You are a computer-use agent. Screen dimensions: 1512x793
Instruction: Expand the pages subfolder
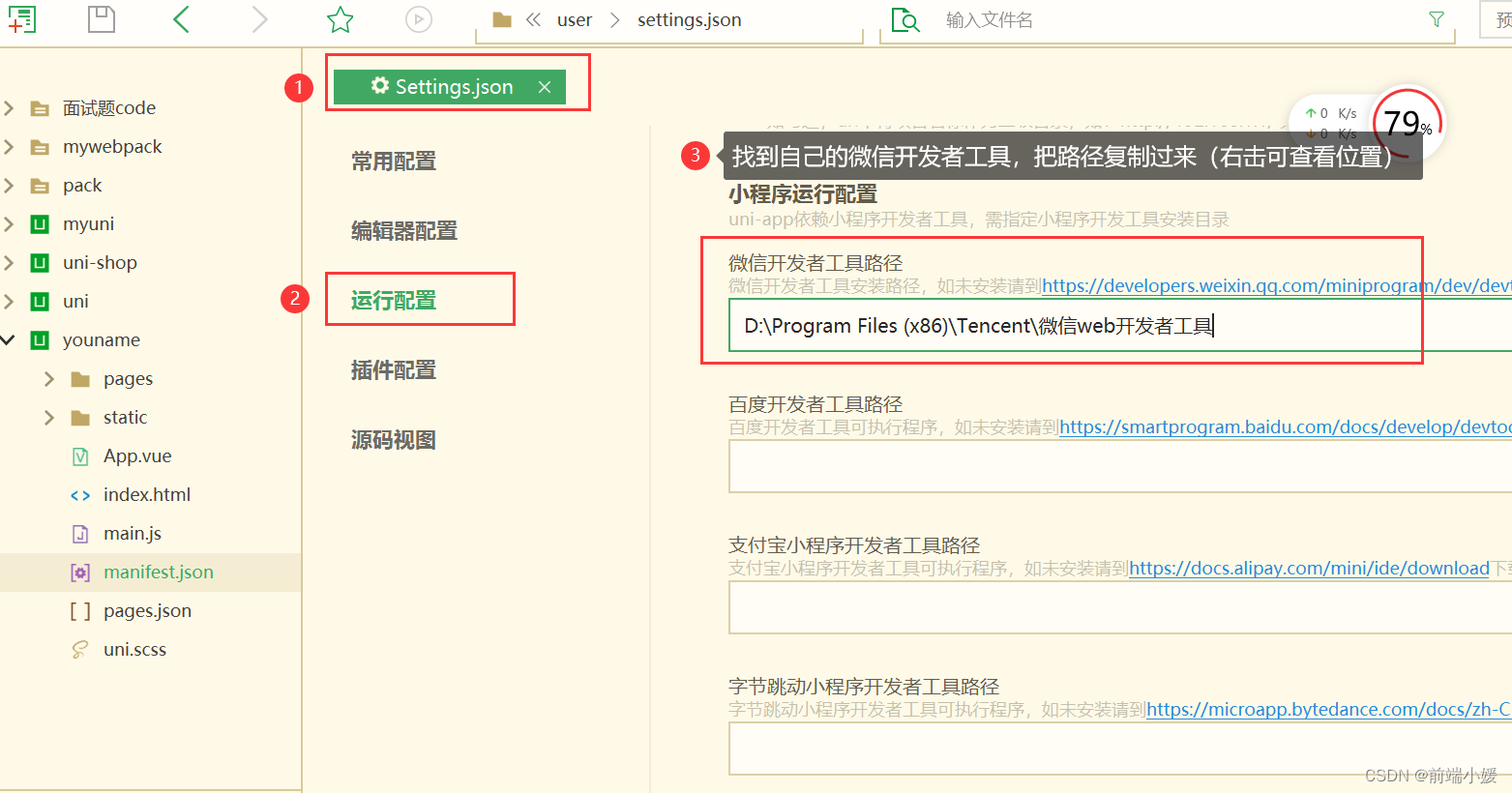pyautogui.click(x=49, y=379)
